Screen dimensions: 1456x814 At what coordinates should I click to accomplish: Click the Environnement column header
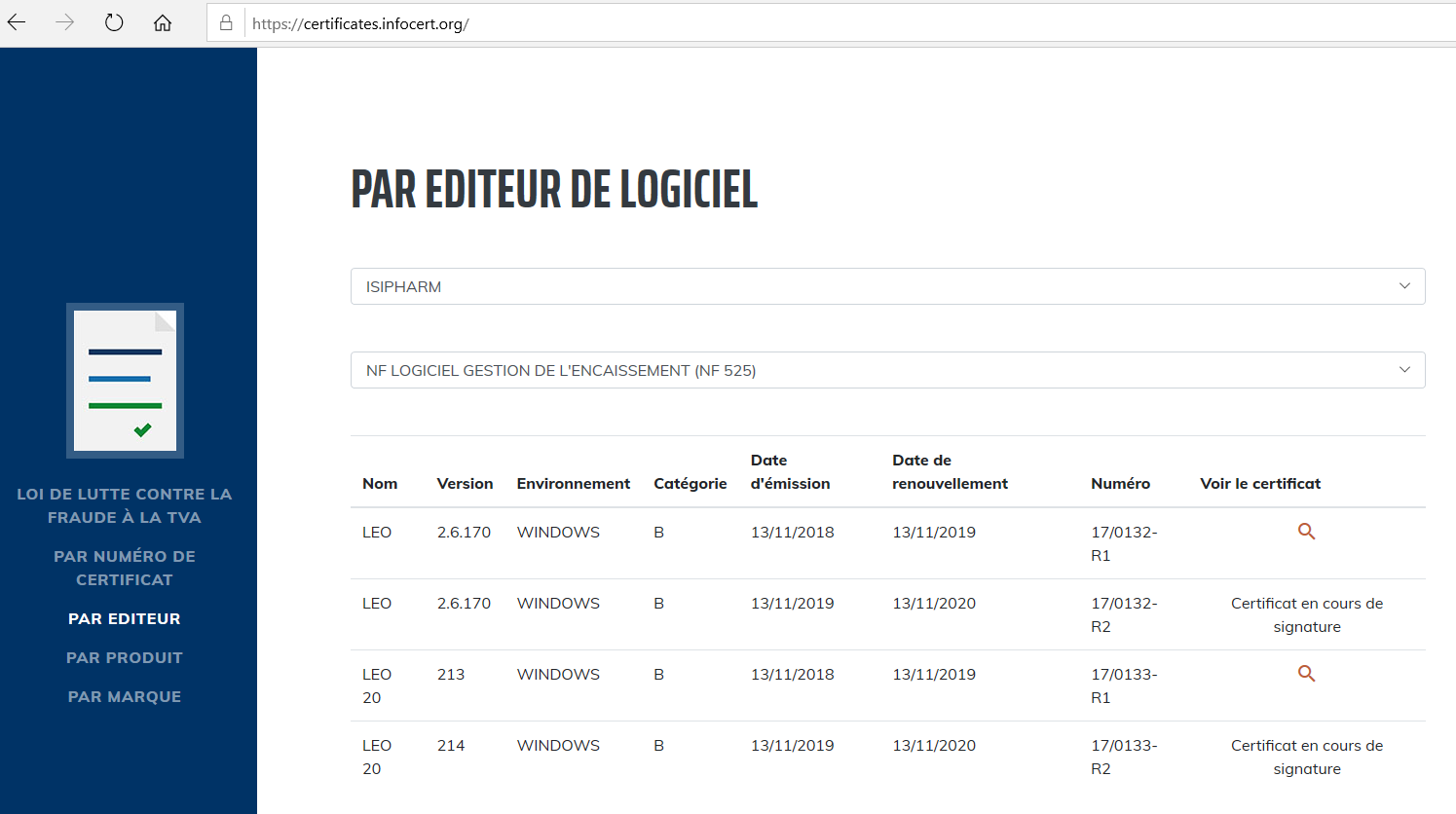point(574,484)
